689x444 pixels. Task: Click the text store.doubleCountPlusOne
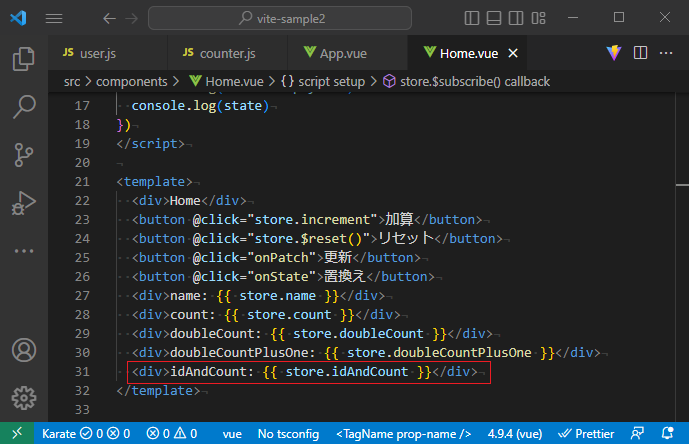439,353
